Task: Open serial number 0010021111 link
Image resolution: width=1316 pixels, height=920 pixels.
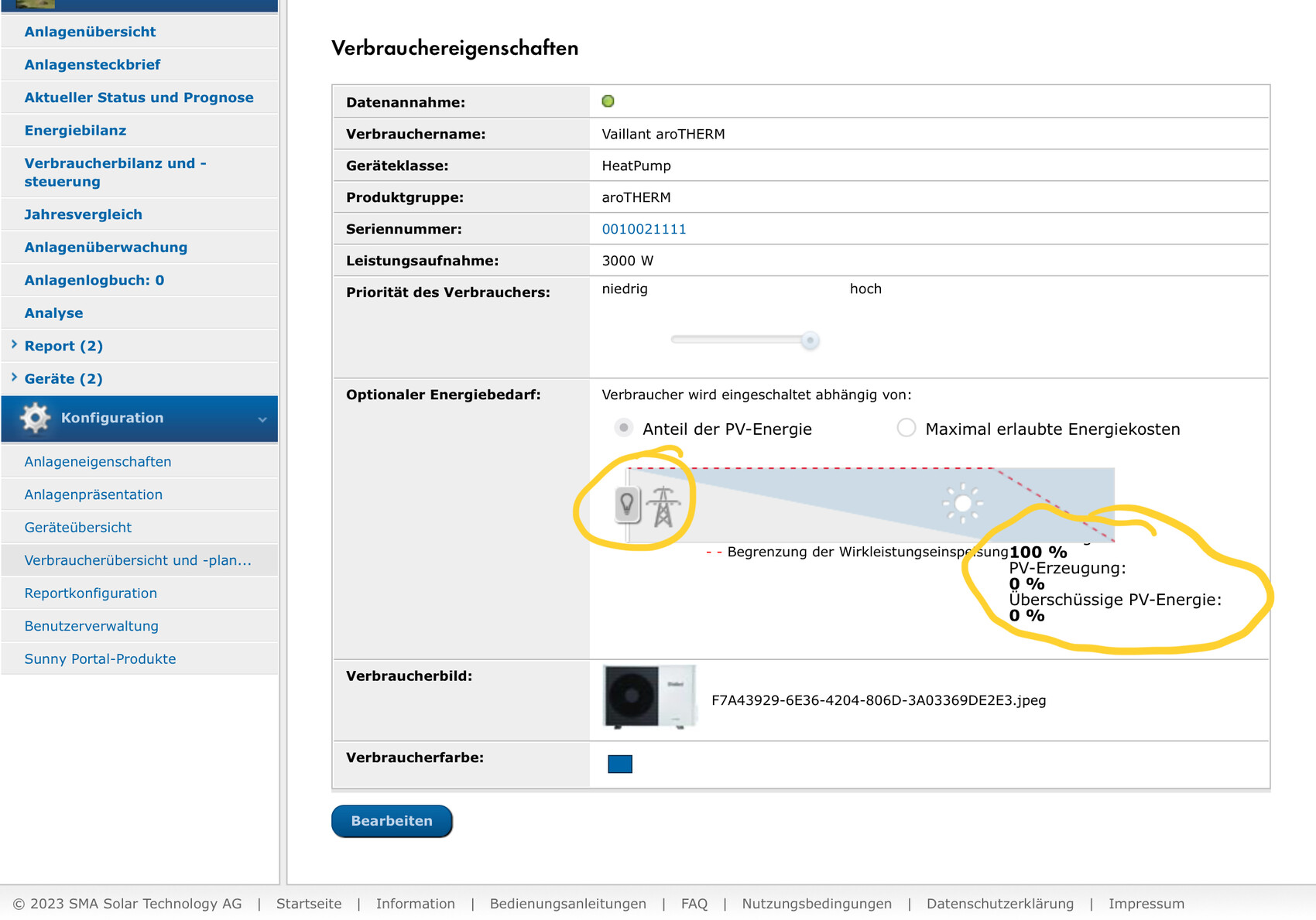Action: 643,229
